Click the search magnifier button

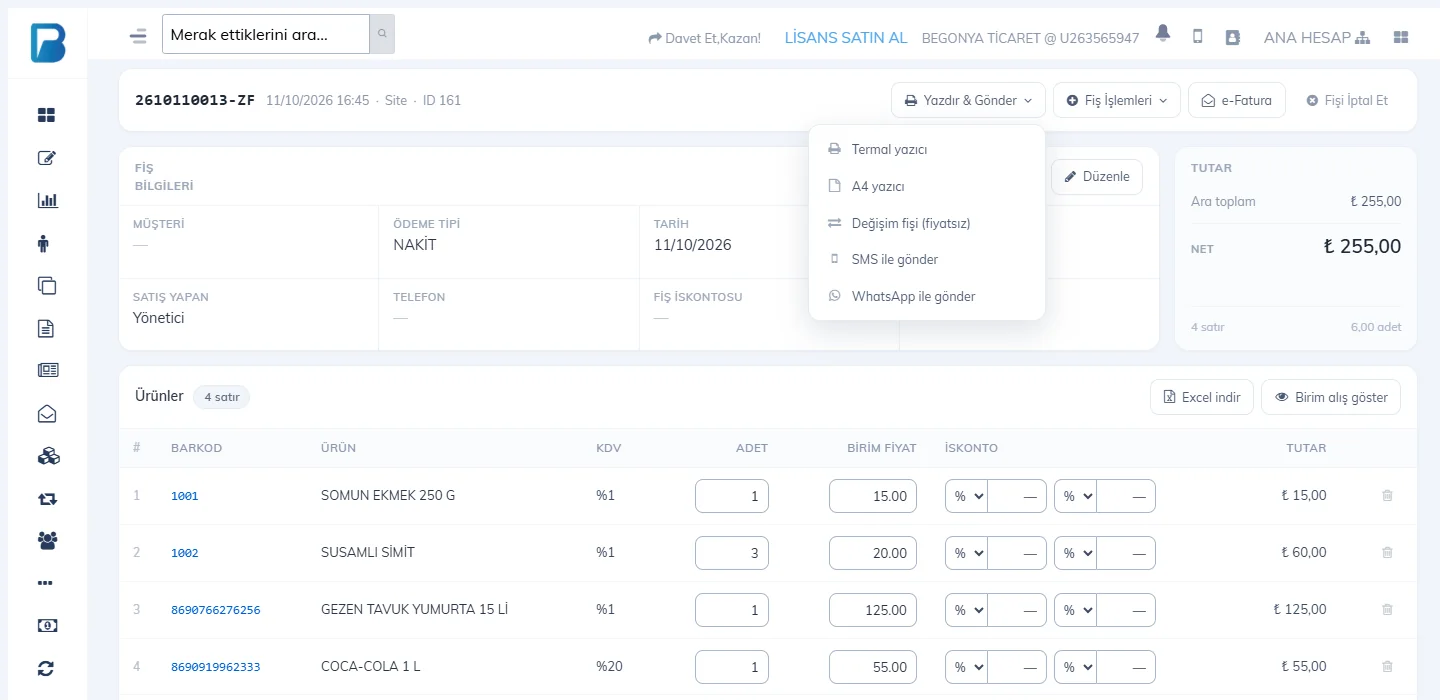pos(382,34)
